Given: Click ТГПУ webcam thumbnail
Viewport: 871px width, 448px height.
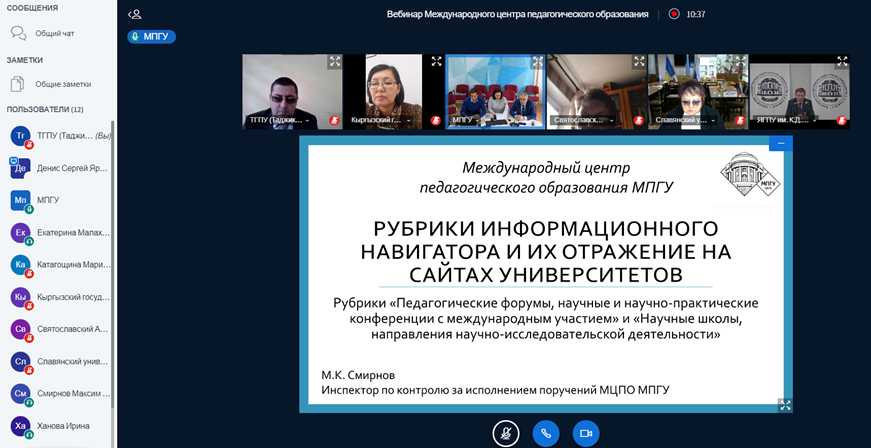Looking at the screenshot, I should (292, 92).
